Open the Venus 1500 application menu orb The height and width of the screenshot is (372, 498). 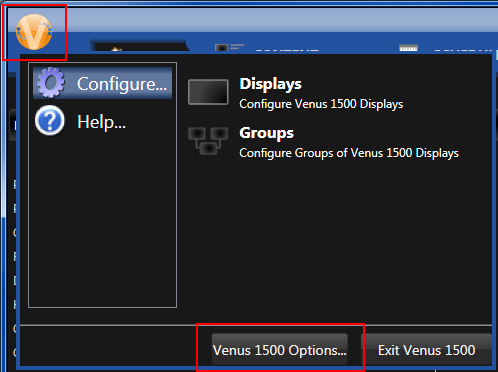pos(34,32)
